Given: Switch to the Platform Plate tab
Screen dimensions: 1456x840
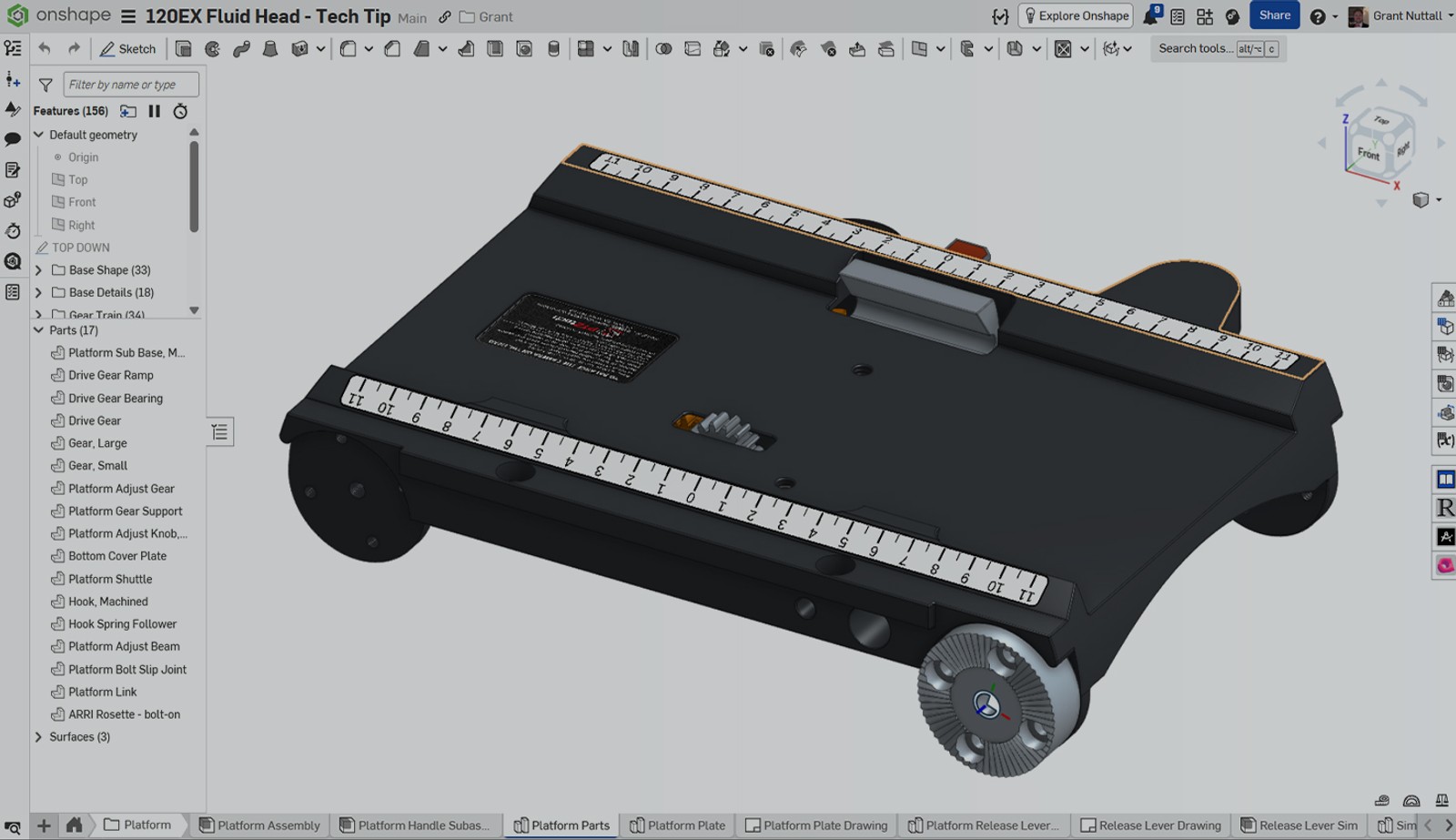Looking at the screenshot, I should pyautogui.click(x=677, y=825).
